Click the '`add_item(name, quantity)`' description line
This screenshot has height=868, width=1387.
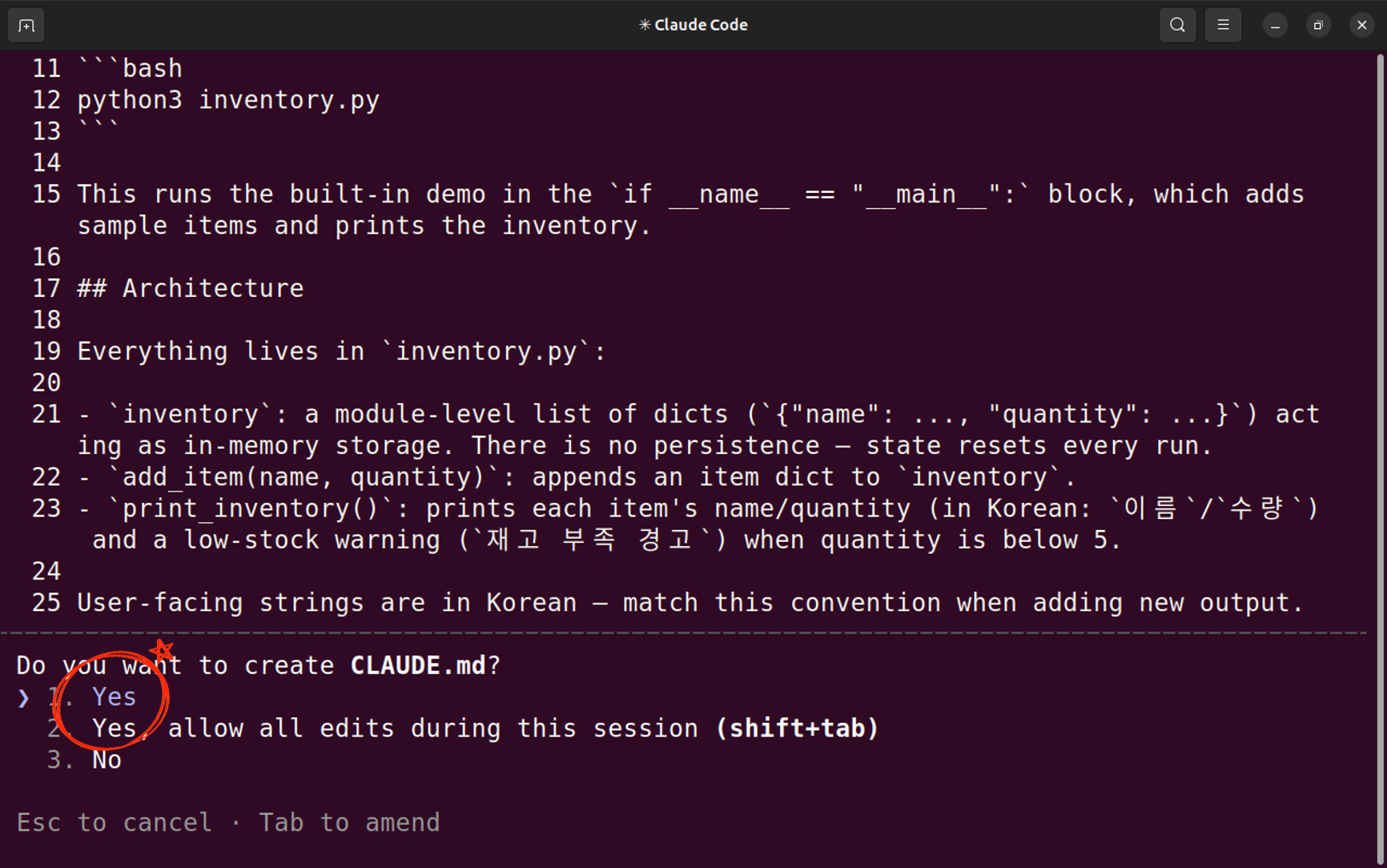click(x=577, y=477)
